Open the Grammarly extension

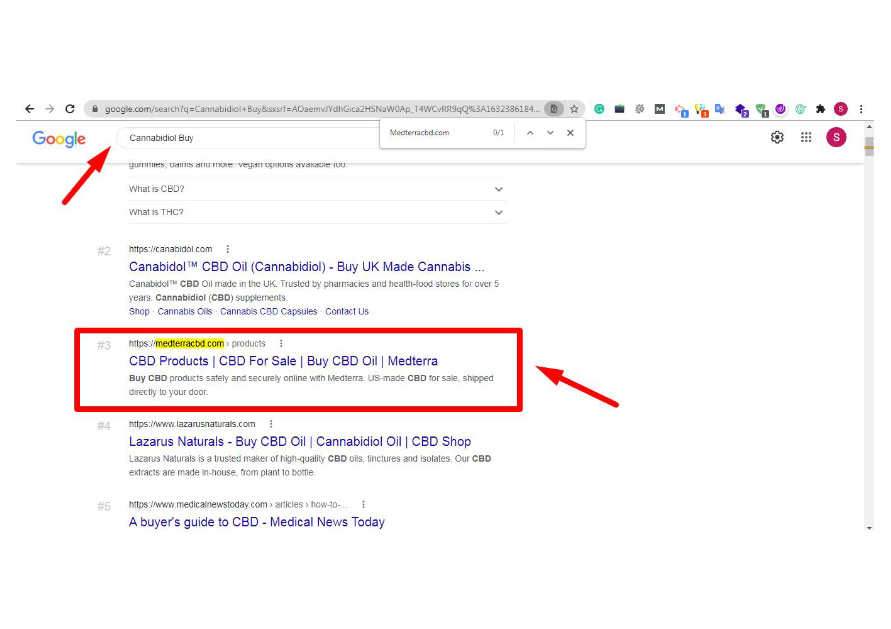pyautogui.click(x=599, y=109)
